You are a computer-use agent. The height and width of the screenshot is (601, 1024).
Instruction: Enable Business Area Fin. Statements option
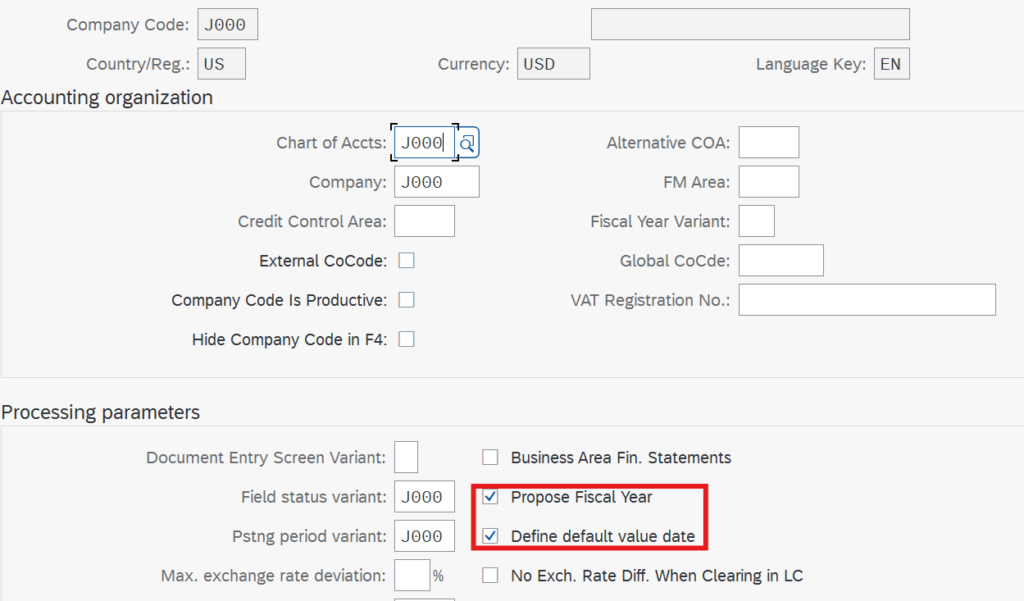[490, 458]
